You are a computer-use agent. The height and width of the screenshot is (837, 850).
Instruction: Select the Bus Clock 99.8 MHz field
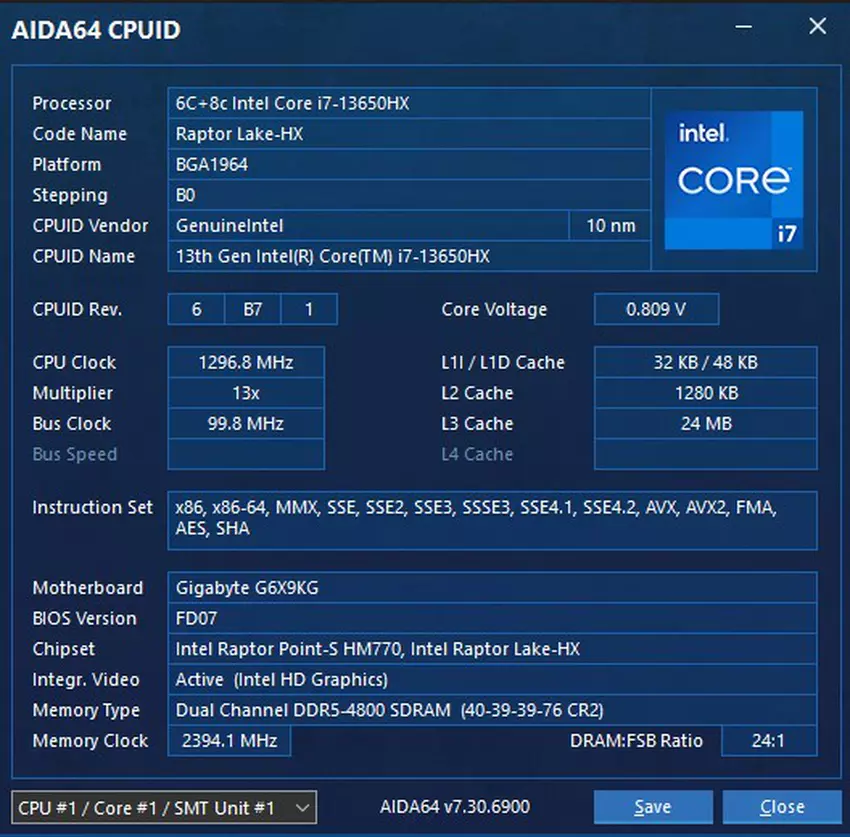pos(245,424)
